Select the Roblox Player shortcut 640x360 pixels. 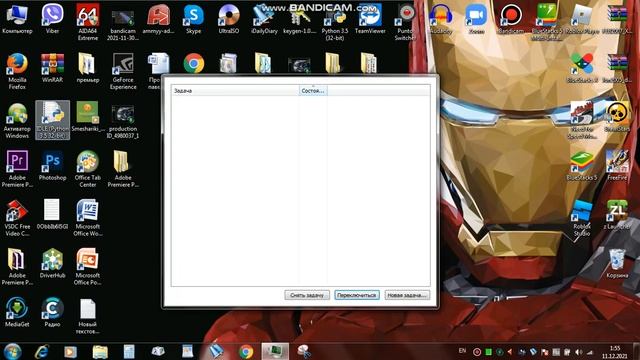[582, 19]
